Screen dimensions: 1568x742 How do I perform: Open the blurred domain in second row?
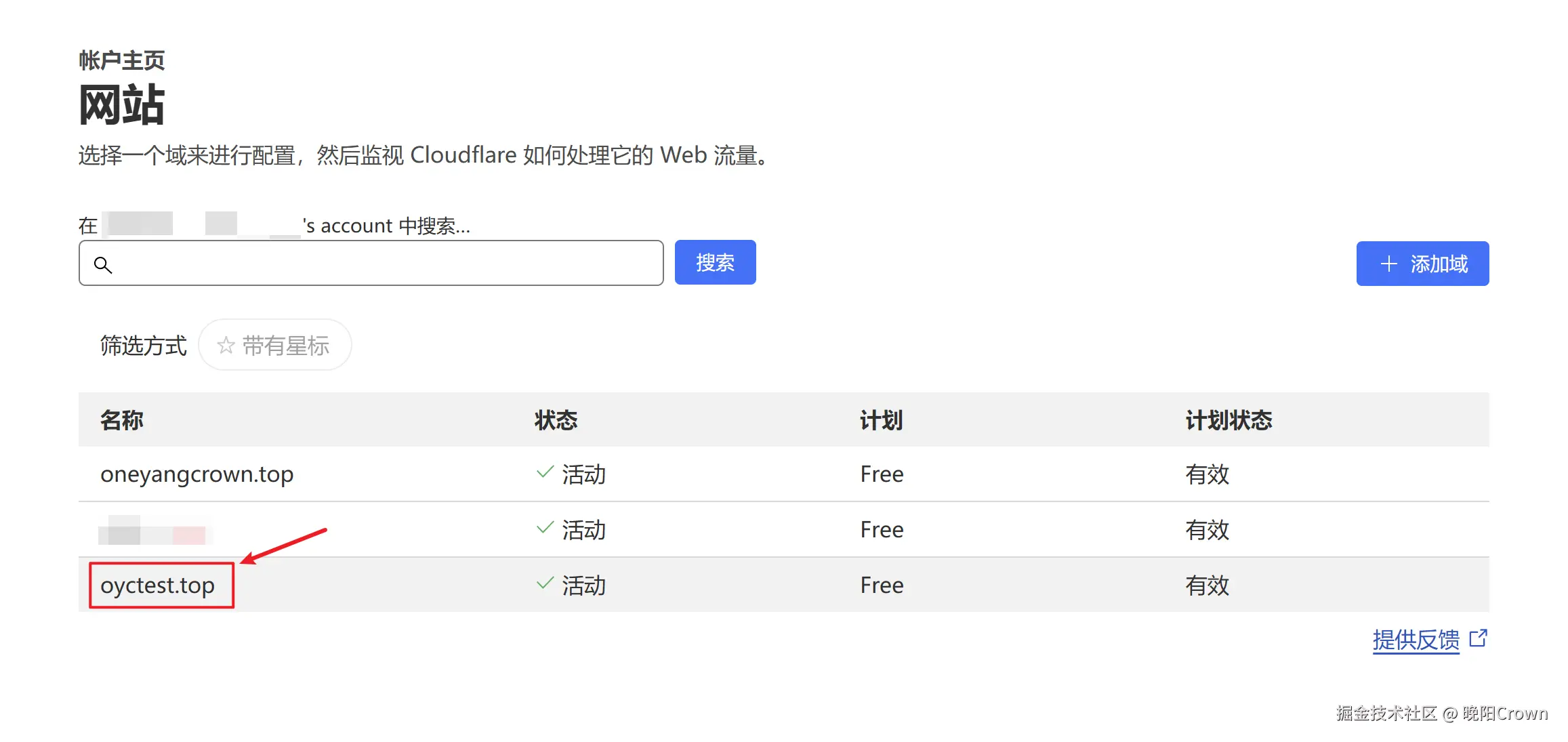point(155,530)
